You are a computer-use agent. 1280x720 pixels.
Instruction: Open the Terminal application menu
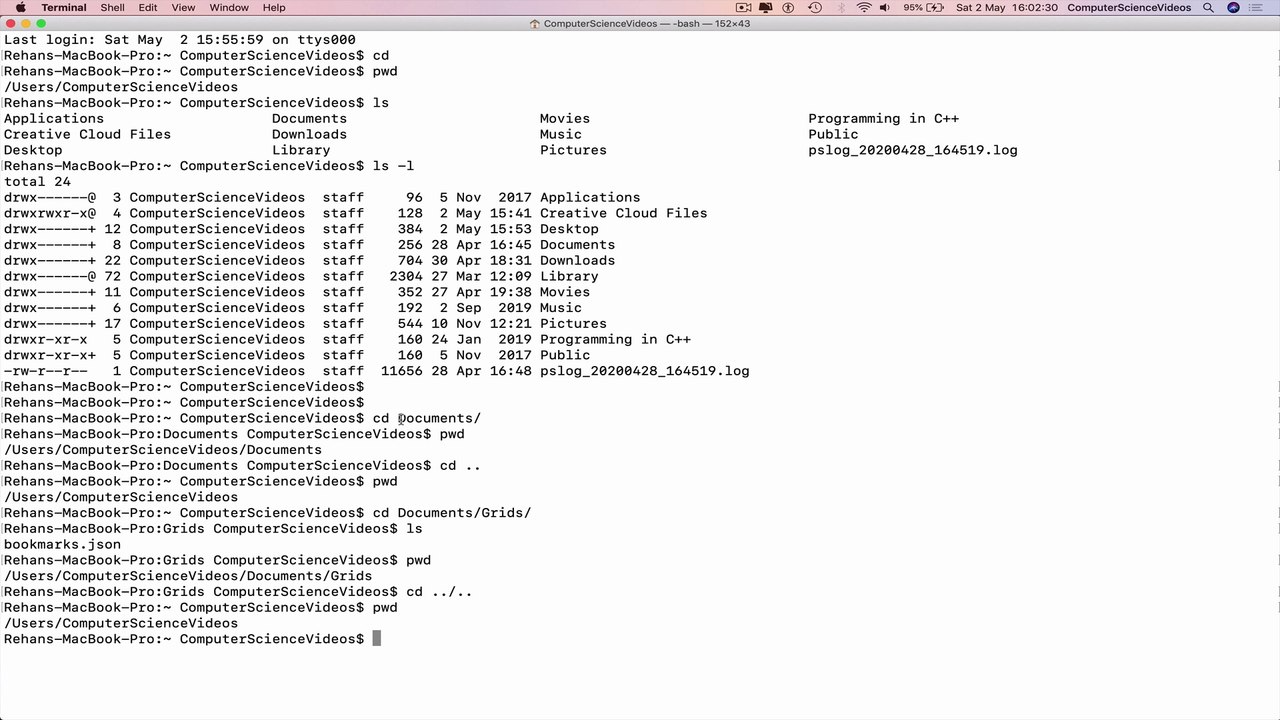click(x=64, y=7)
